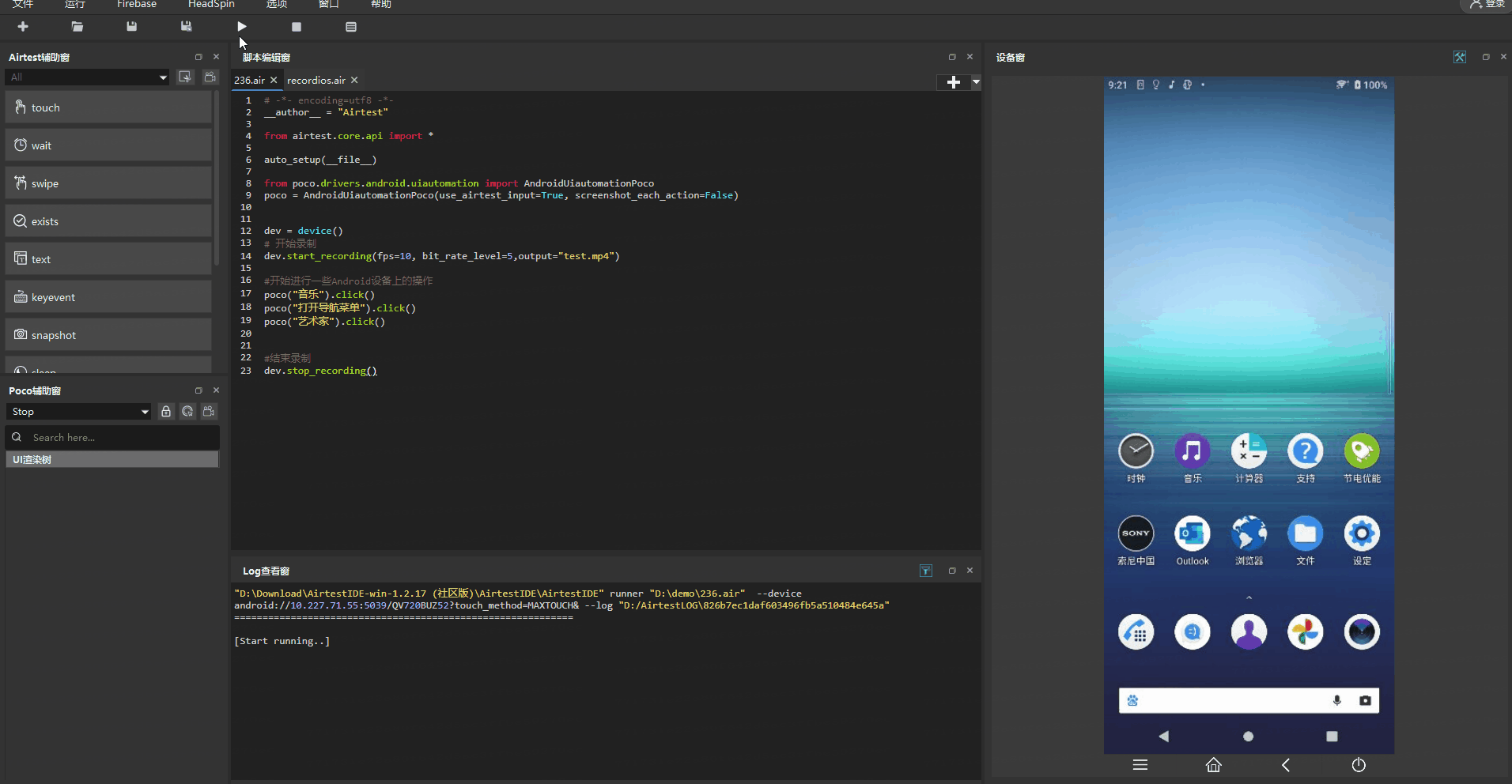The image size is (1512, 784).
Task: Create a new script file
Action: [x=22, y=26]
